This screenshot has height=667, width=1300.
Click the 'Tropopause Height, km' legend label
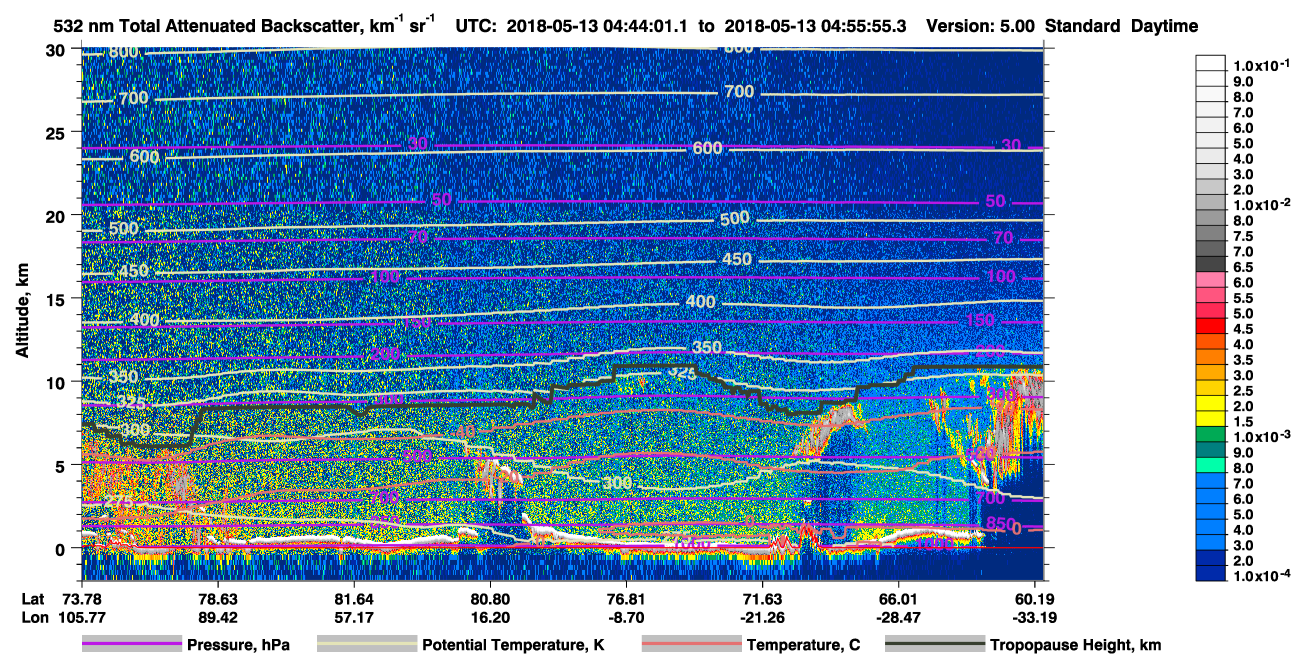click(x=1076, y=646)
